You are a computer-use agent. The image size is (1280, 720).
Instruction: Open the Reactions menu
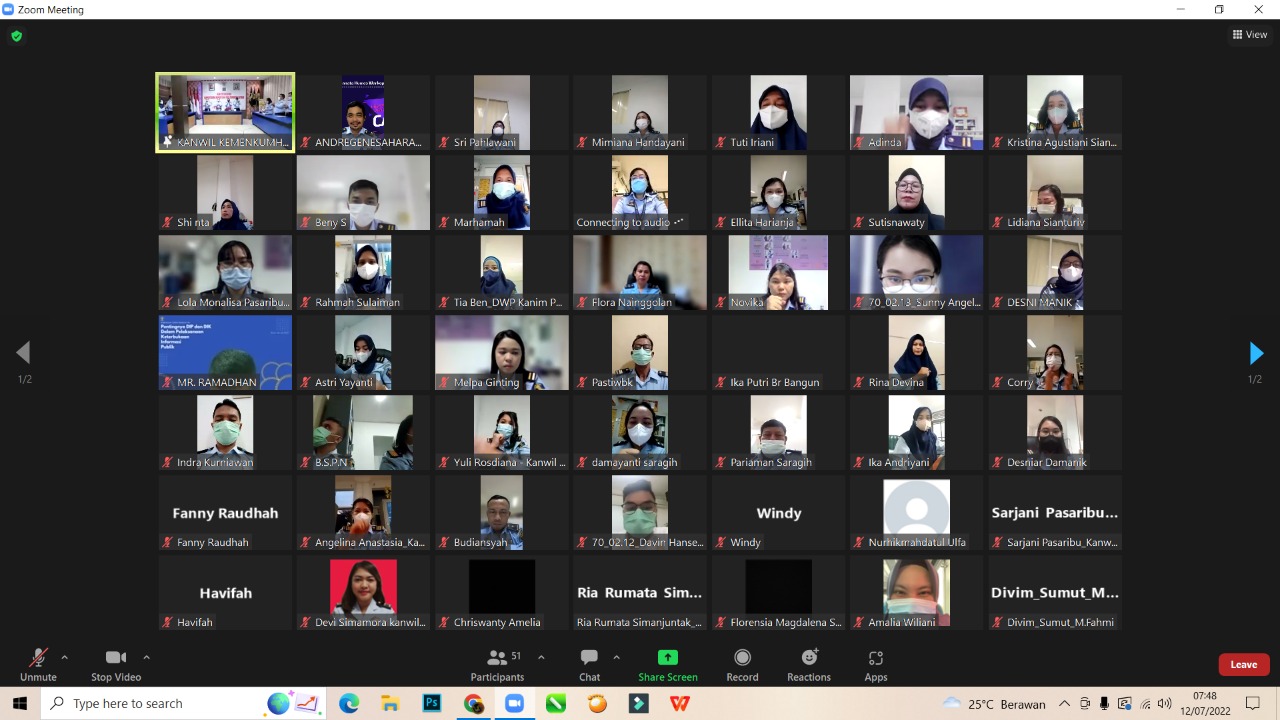pos(808,664)
